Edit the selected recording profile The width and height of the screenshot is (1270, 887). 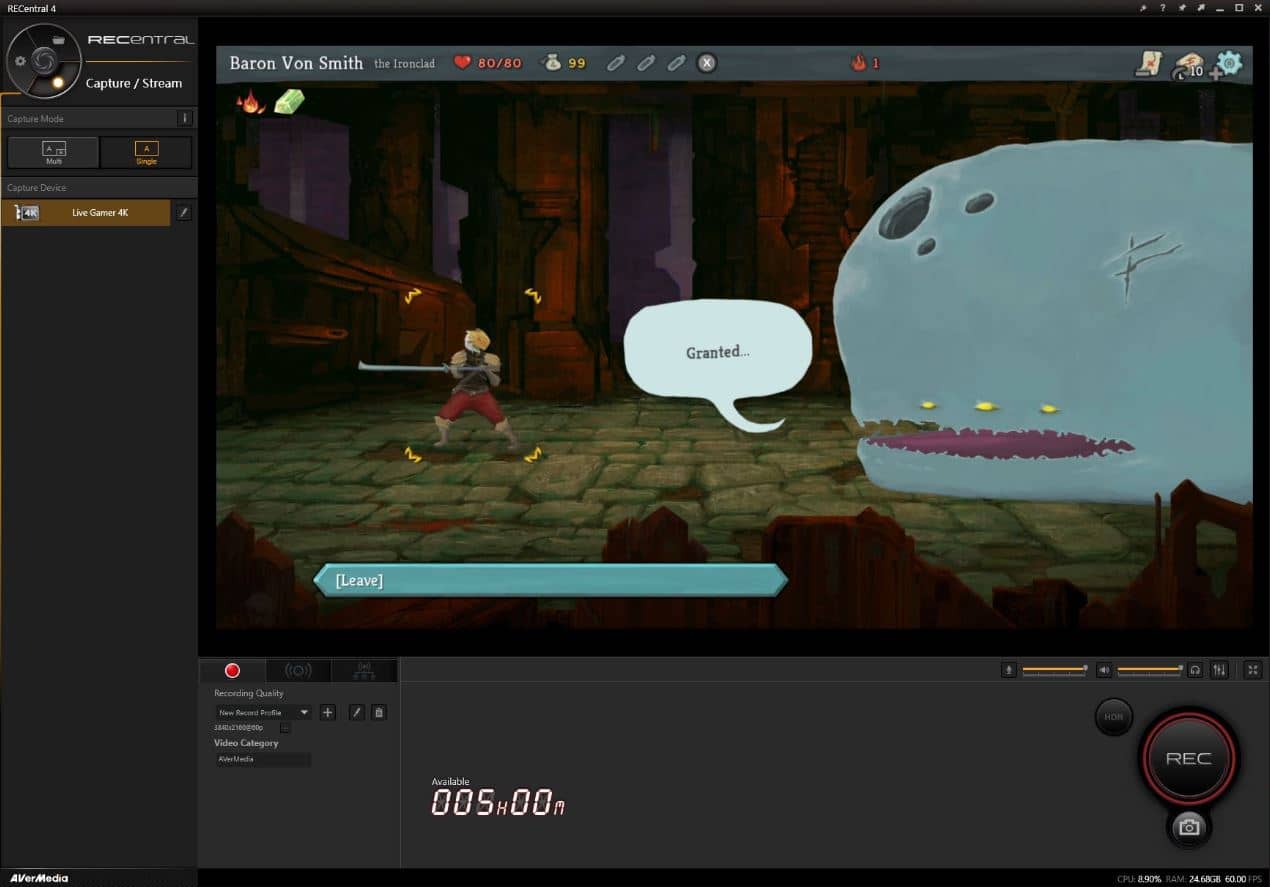point(357,713)
